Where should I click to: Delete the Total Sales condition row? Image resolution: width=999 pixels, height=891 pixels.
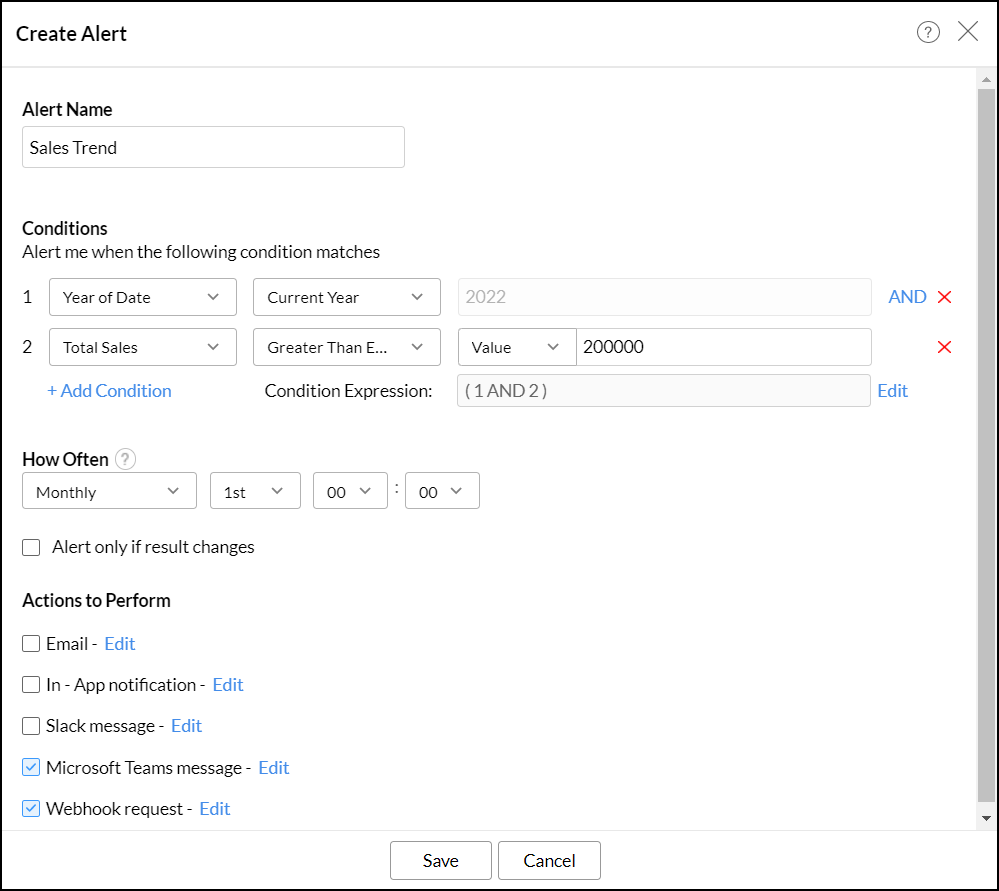(943, 347)
